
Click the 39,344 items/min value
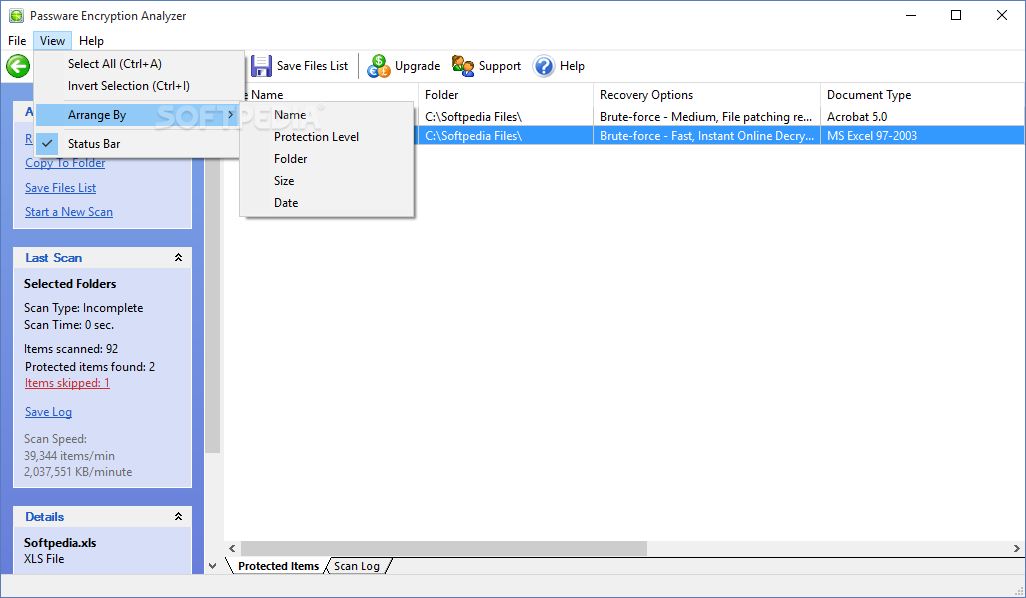pos(69,456)
